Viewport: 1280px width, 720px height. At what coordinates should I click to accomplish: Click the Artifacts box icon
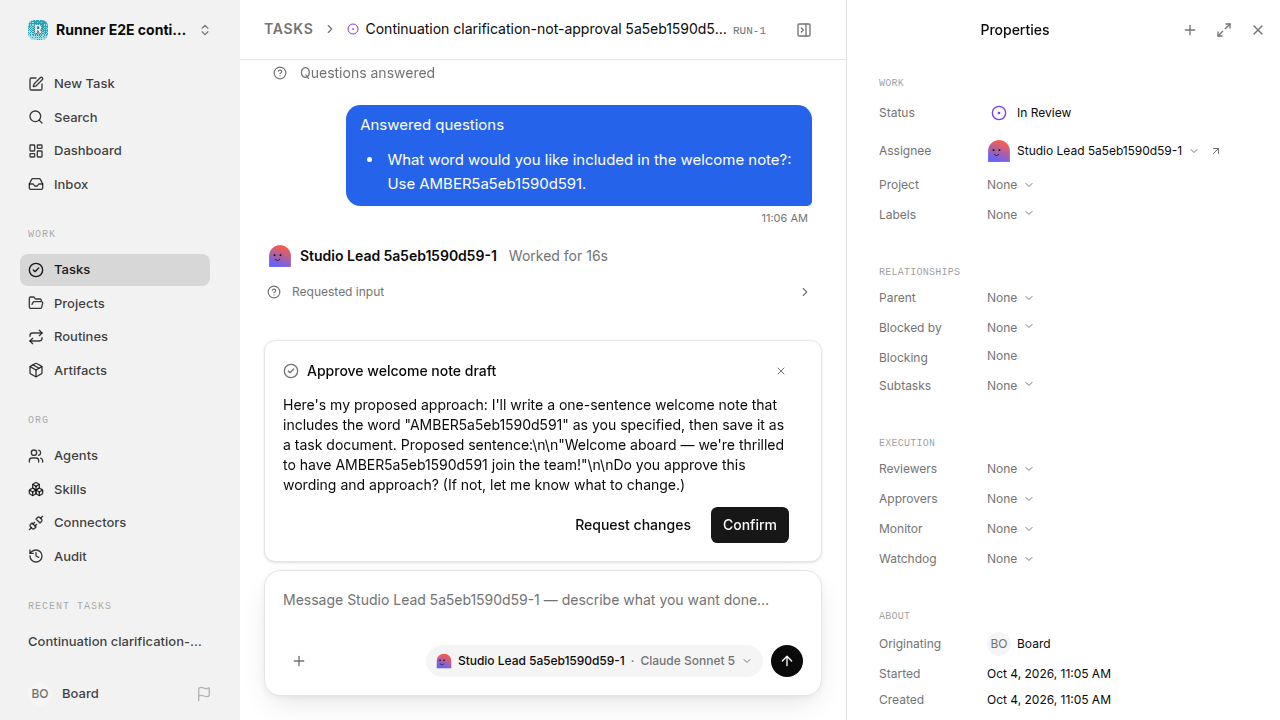pos(36,370)
